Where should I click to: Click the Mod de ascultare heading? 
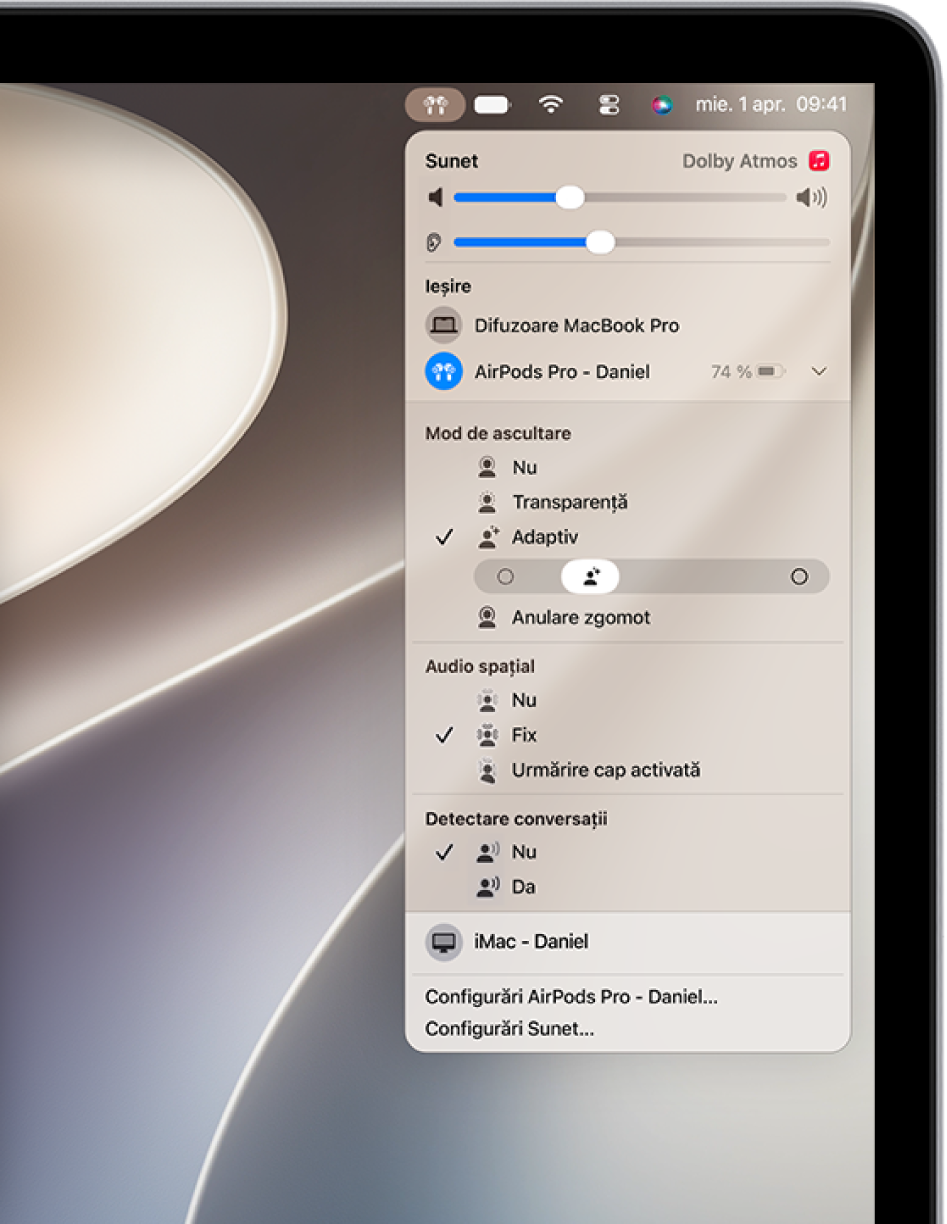498,433
